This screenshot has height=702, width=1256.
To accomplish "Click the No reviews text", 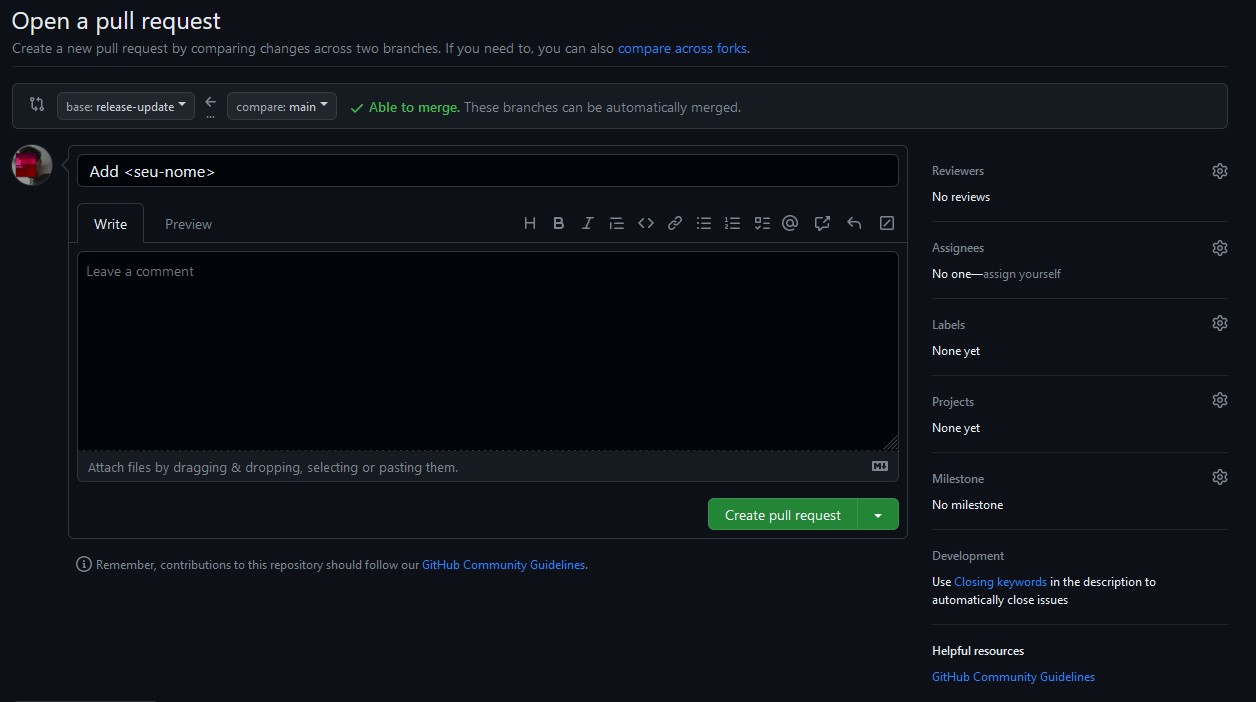I will (961, 197).
